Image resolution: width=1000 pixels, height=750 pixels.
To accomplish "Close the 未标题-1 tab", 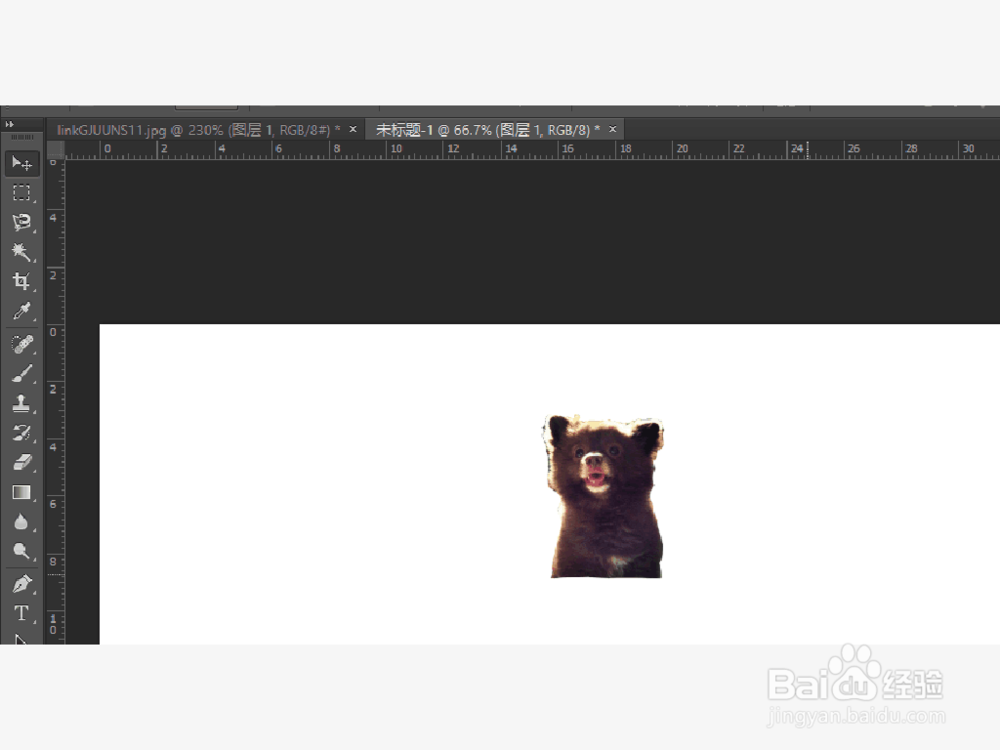I will coord(612,129).
